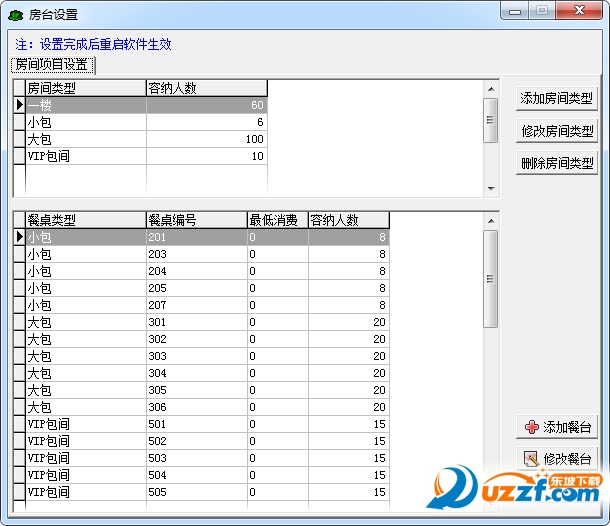This screenshot has height=526, width=610.
Task: Click the 餐桌编号 column header
Action: click(x=197, y=220)
